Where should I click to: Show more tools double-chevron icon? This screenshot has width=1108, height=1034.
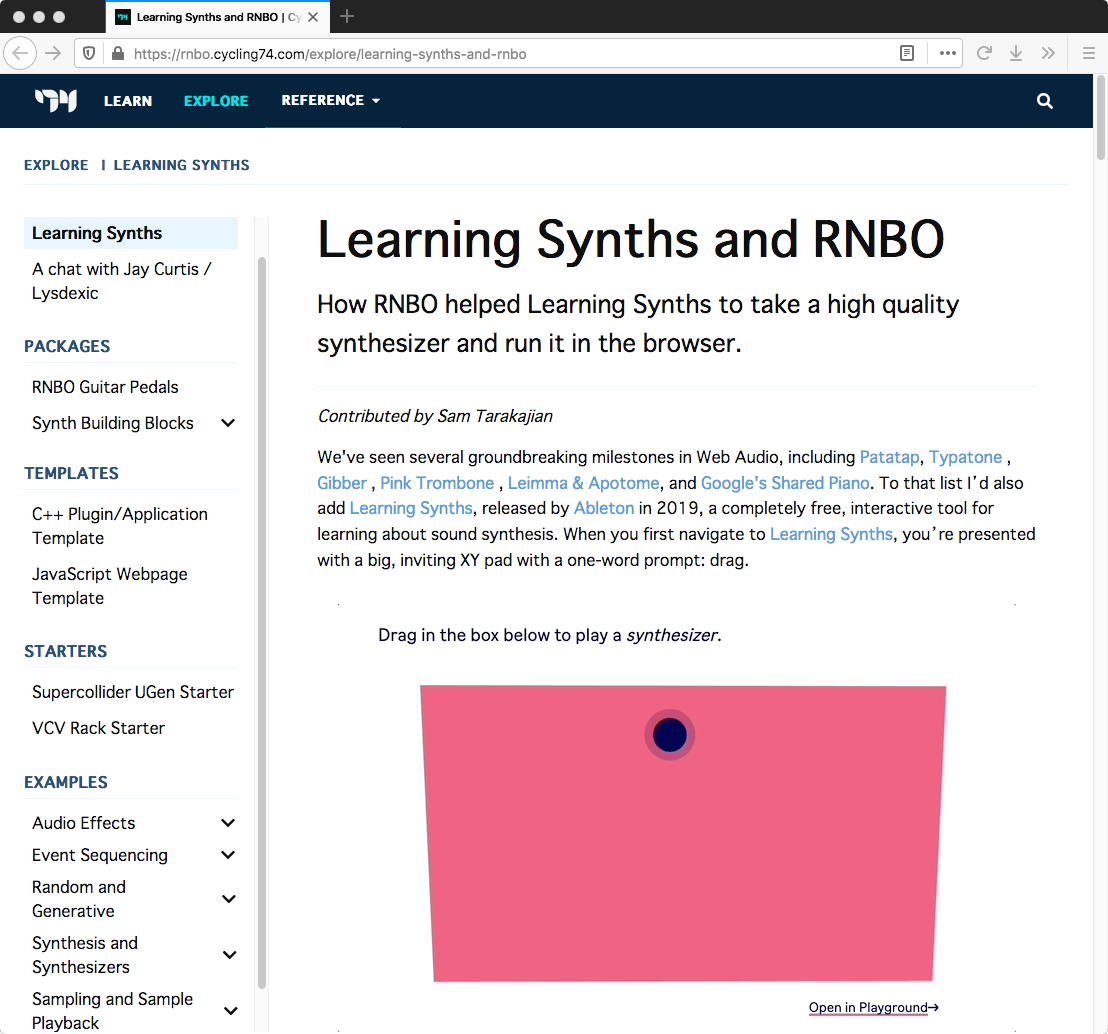(x=1048, y=53)
